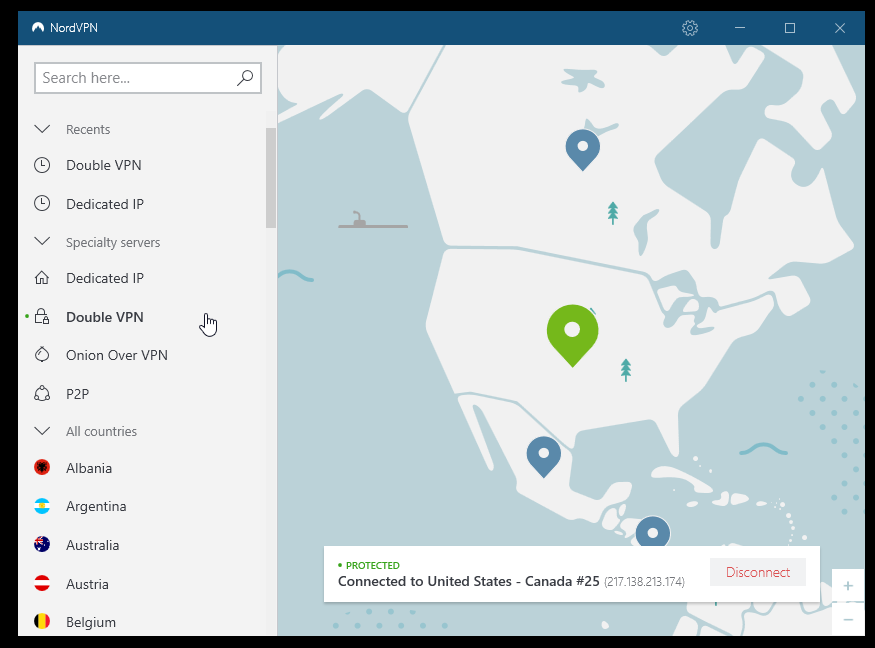Viewport: 875px width, 648px height.
Task: Click the PROTECTED status label
Action: [372, 565]
